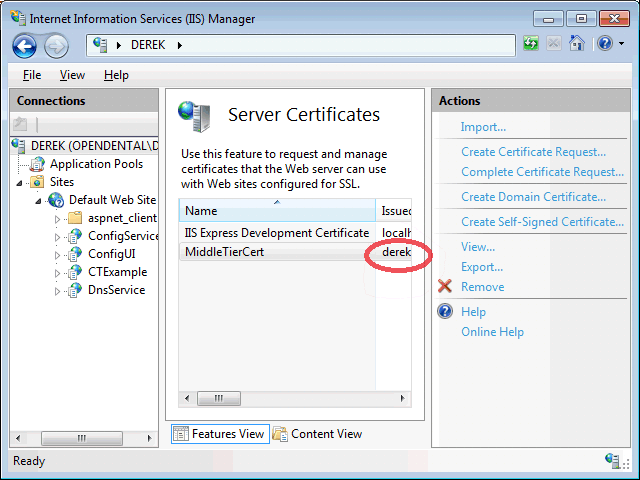Select the Application Pools node icon
The width and height of the screenshot is (640, 480).
[x=37, y=164]
